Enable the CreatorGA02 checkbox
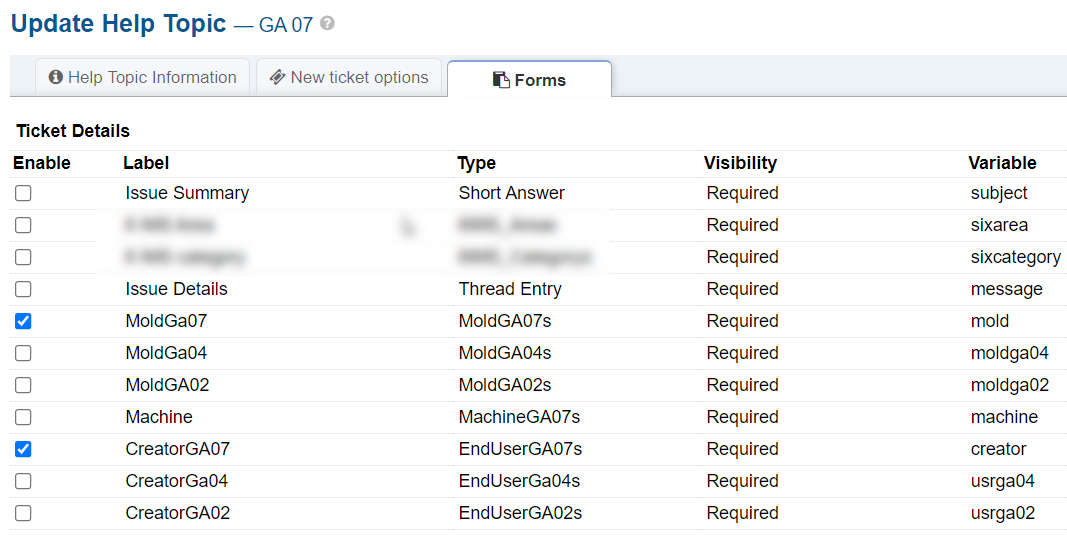 [23, 513]
